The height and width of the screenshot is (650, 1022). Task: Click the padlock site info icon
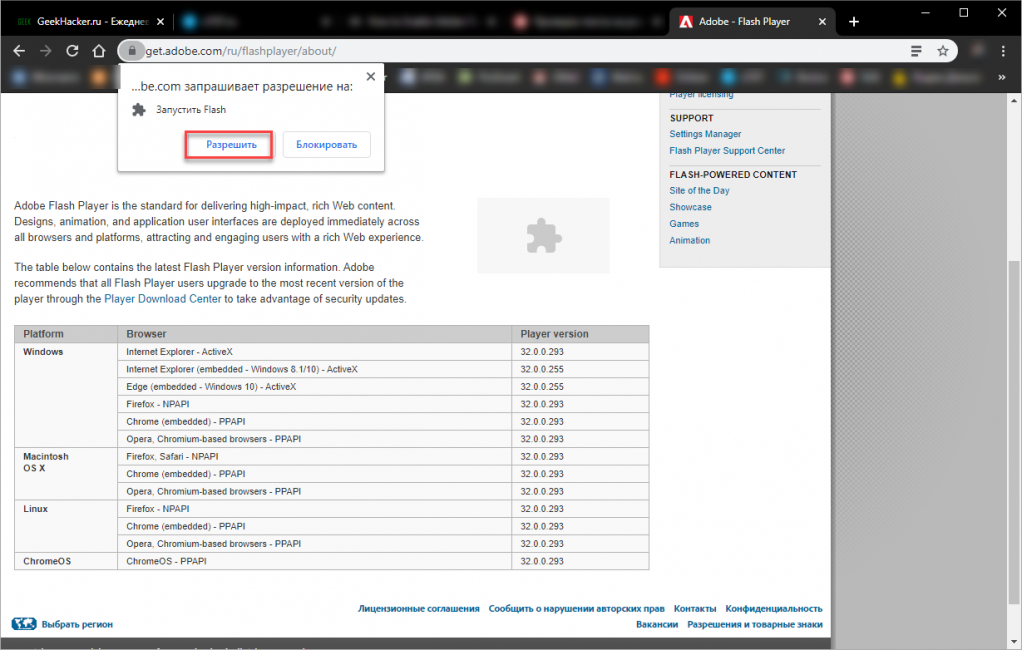pos(129,50)
